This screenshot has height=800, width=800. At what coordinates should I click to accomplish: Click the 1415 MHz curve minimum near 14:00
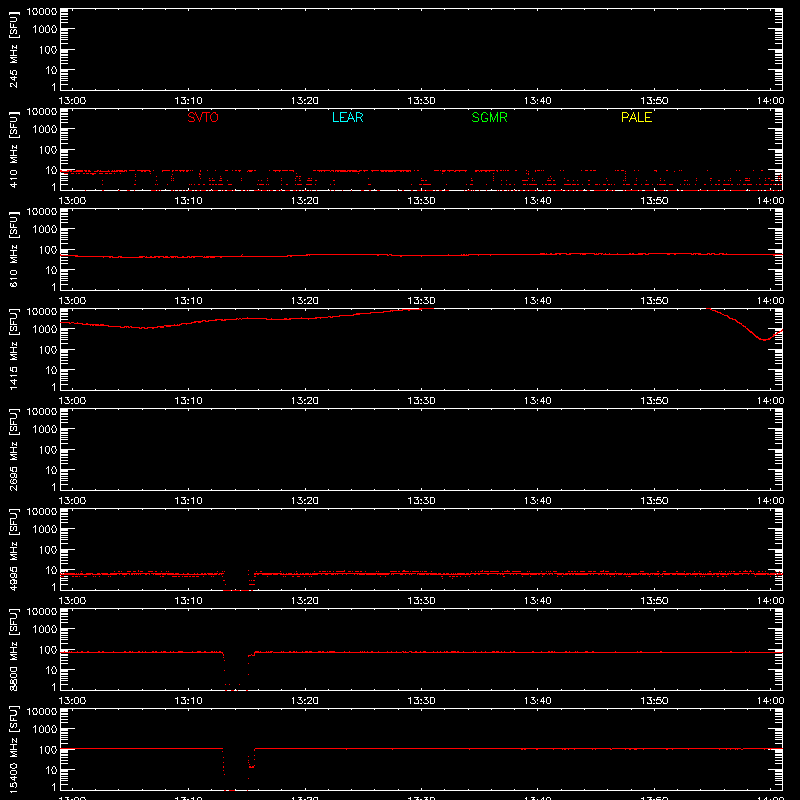[763, 339]
